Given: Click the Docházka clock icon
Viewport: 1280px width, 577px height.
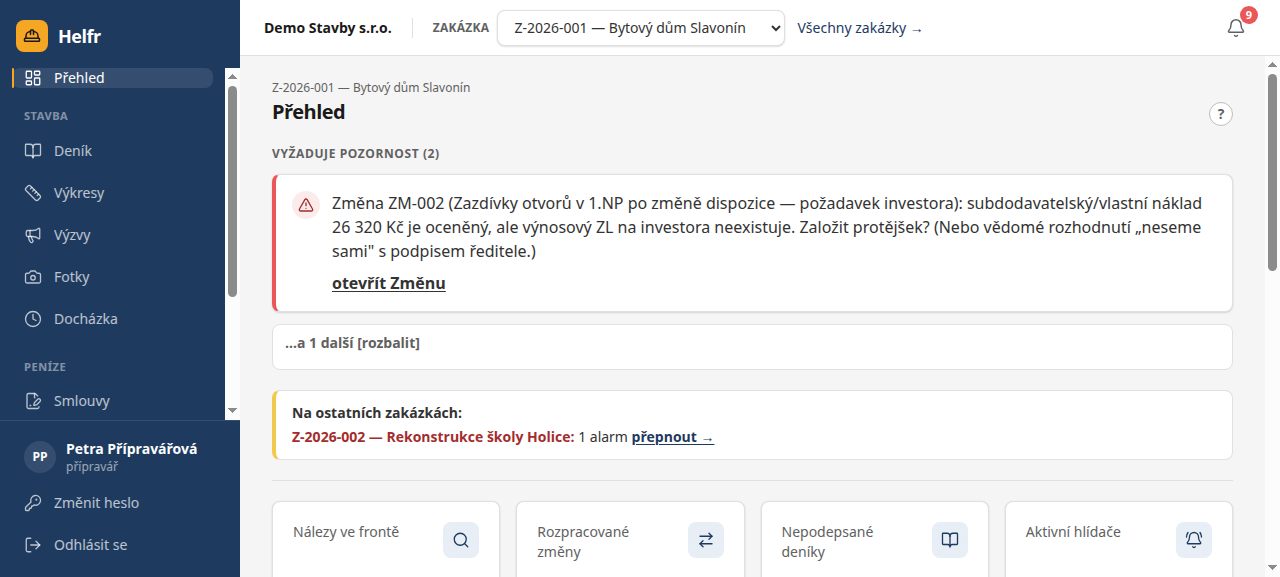Looking at the screenshot, I should (x=33, y=319).
